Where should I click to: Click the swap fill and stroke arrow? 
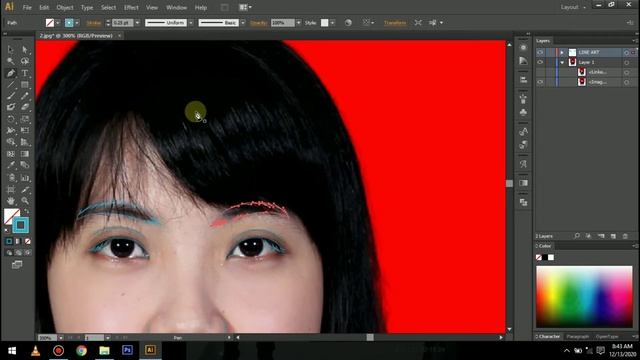(27, 211)
